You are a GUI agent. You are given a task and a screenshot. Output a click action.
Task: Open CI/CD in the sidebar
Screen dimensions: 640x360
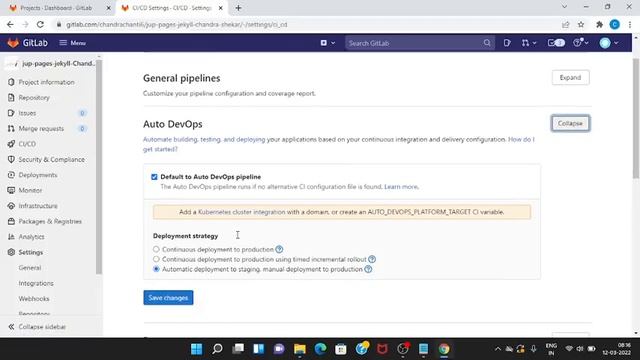point(27,144)
